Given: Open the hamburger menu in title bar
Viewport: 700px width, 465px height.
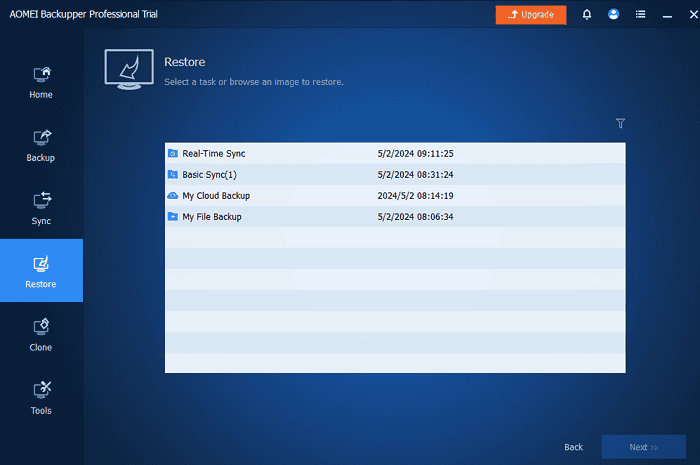Looking at the screenshot, I should (640, 15).
